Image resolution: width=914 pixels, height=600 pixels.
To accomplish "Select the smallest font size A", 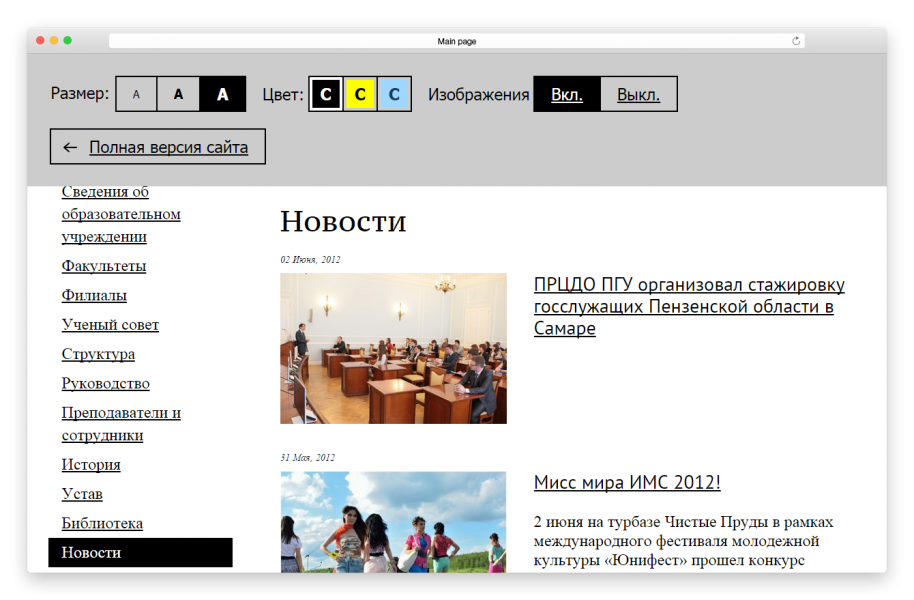I will [x=137, y=94].
